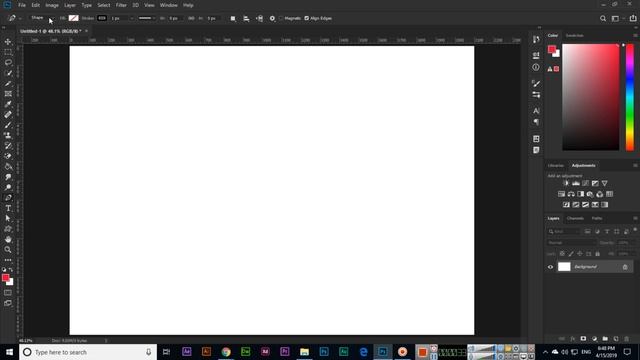Viewport: 640px width, 360px height.
Task: Open the layer blend mode dropdown
Action: click(572, 243)
